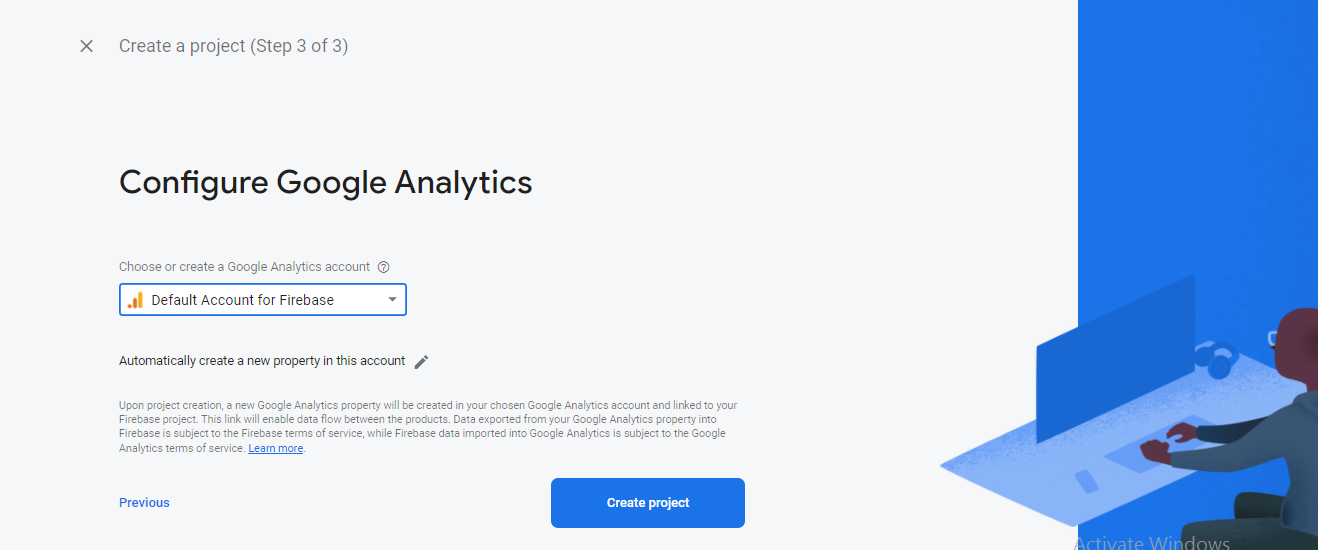Open the Default Account for Firebase dropdown

263,300
